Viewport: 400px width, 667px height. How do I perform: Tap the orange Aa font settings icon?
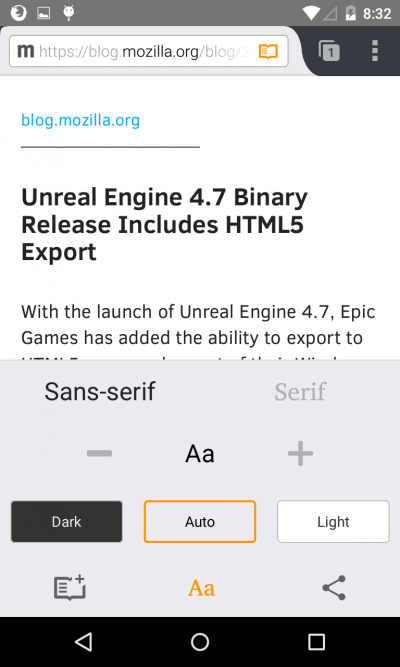pos(201,588)
